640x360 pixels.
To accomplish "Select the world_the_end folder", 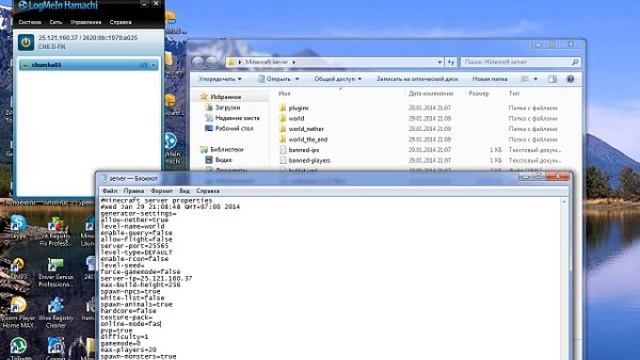I will pyautogui.click(x=304, y=140).
